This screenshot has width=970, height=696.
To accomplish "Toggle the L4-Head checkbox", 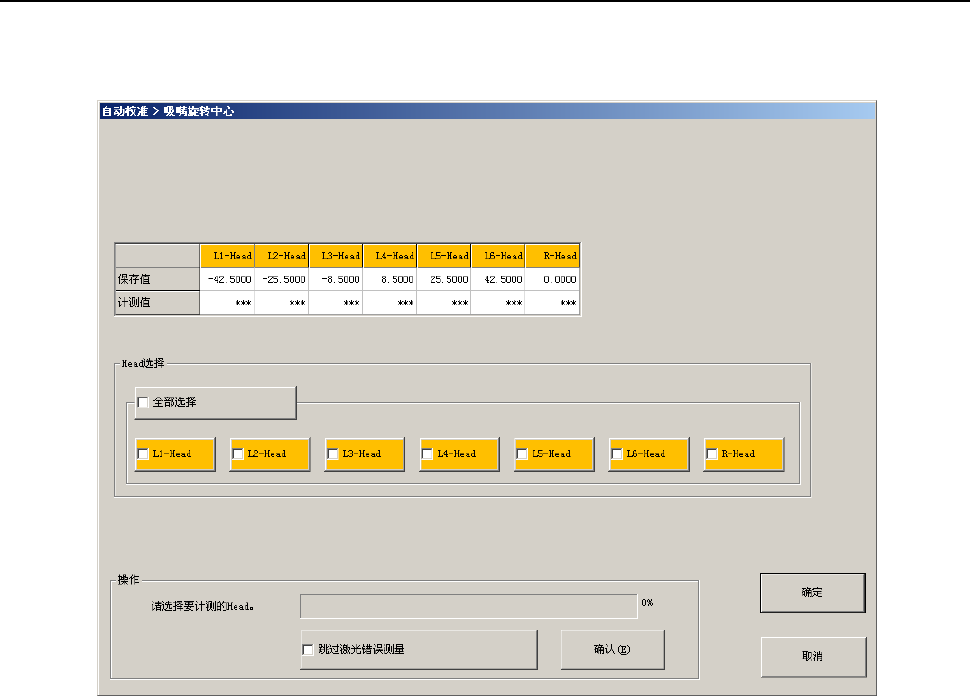I will 428,454.
